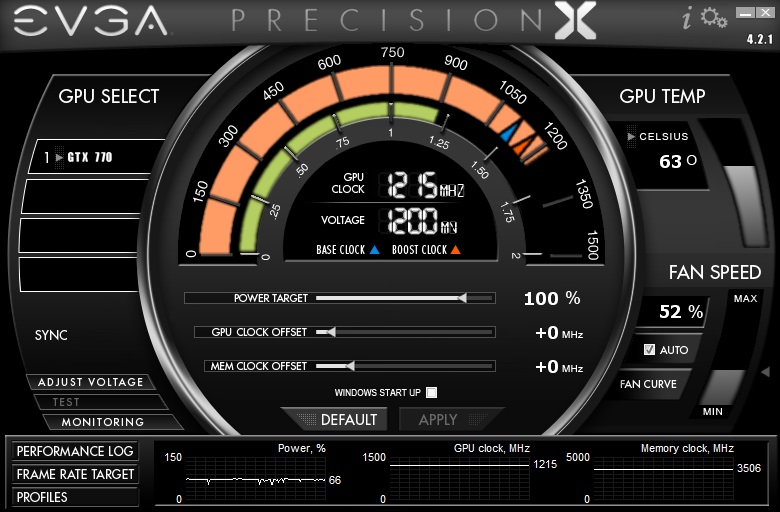Image resolution: width=780 pixels, height=512 pixels.
Task: Click the GPU temperature reading 63
Action: click(x=670, y=162)
